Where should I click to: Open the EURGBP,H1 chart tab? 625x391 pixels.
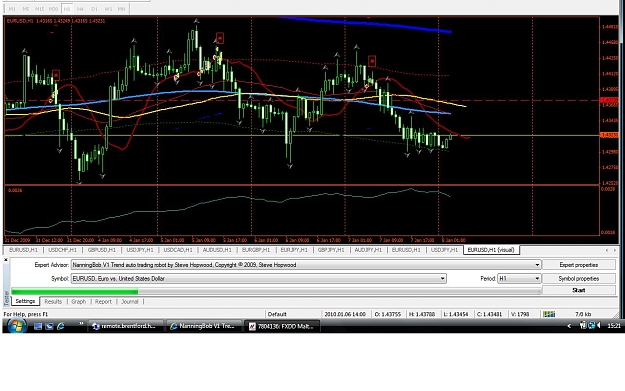tap(256, 250)
